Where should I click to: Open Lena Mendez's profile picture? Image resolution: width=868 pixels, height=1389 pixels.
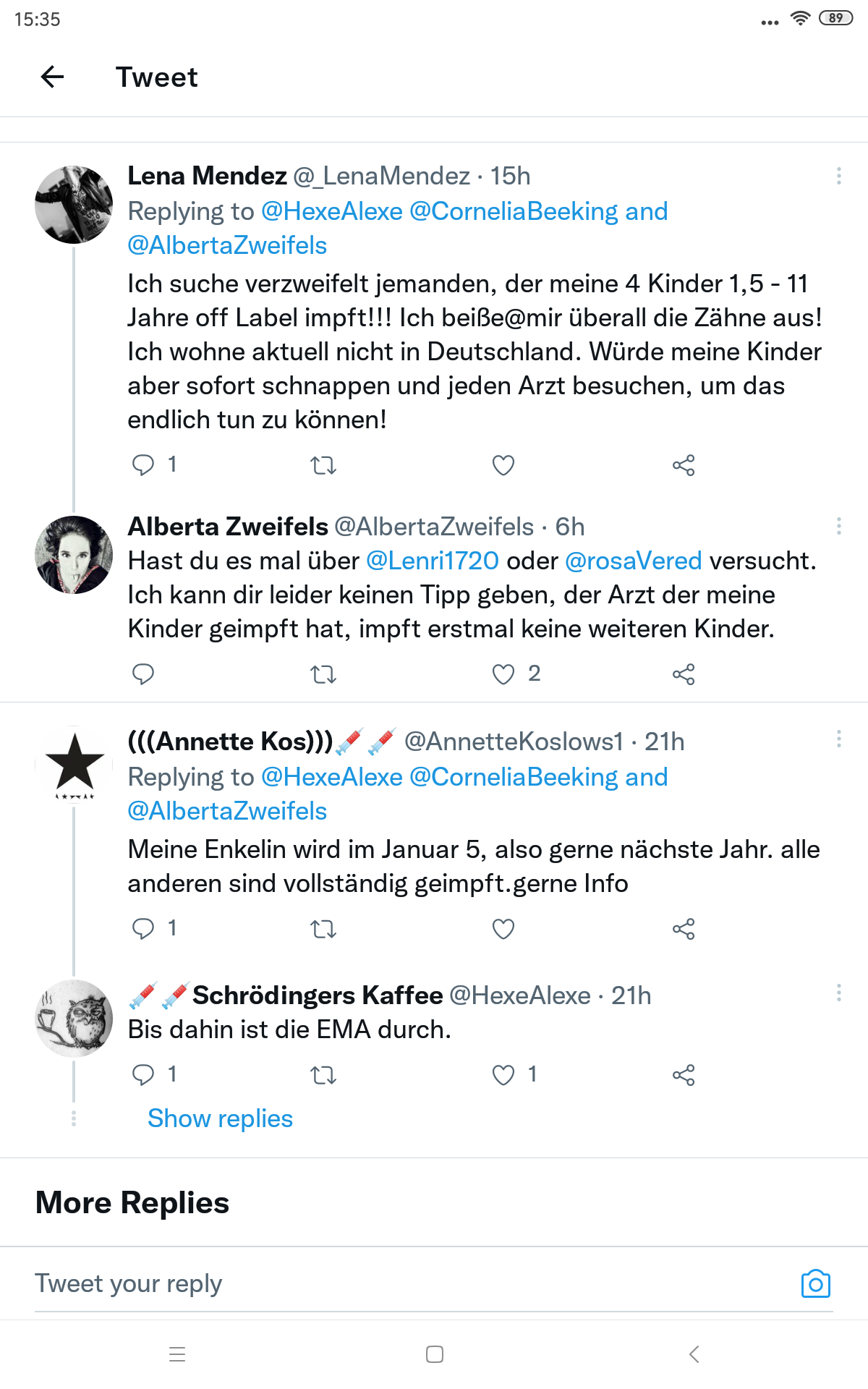click(74, 205)
